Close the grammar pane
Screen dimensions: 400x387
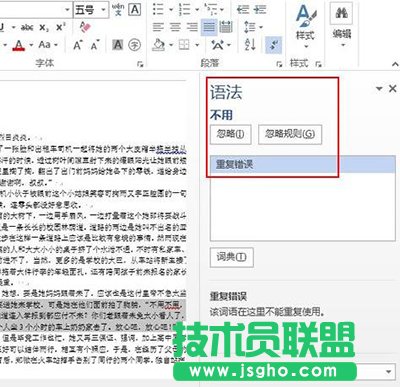point(393,88)
